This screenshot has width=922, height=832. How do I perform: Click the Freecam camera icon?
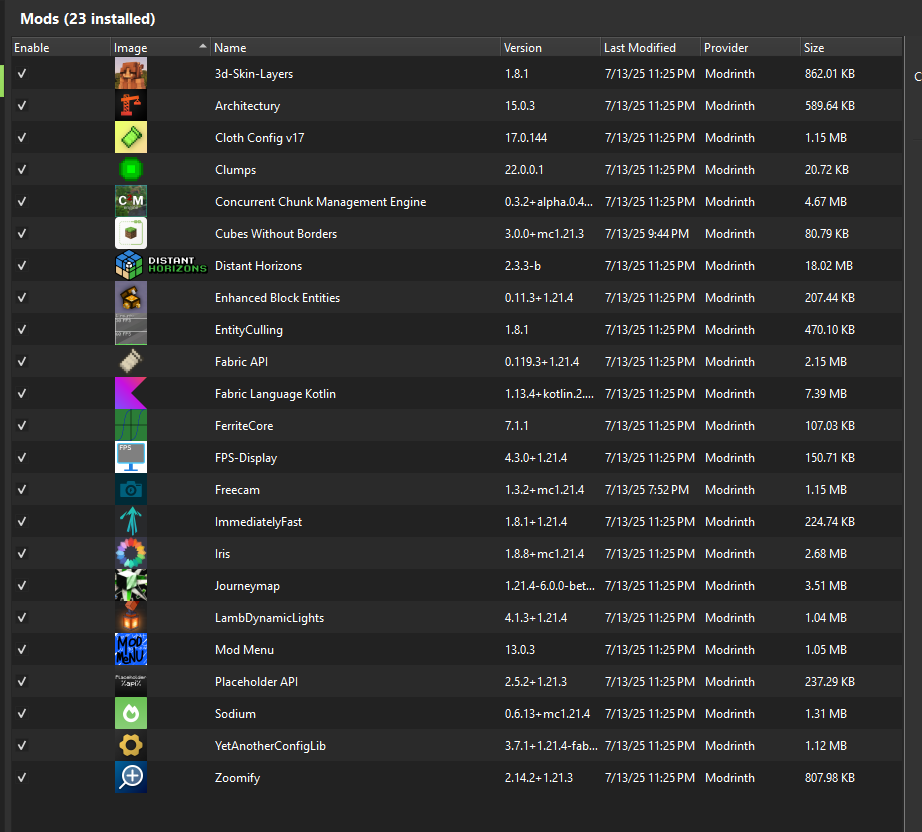point(131,489)
